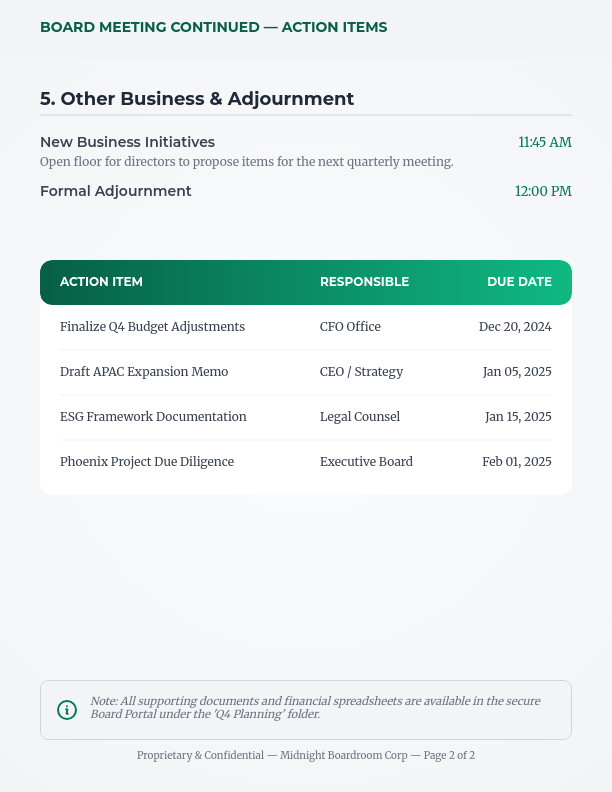The width and height of the screenshot is (612, 792).
Task: Click the ACTION ITEM column header
Action: coord(101,282)
